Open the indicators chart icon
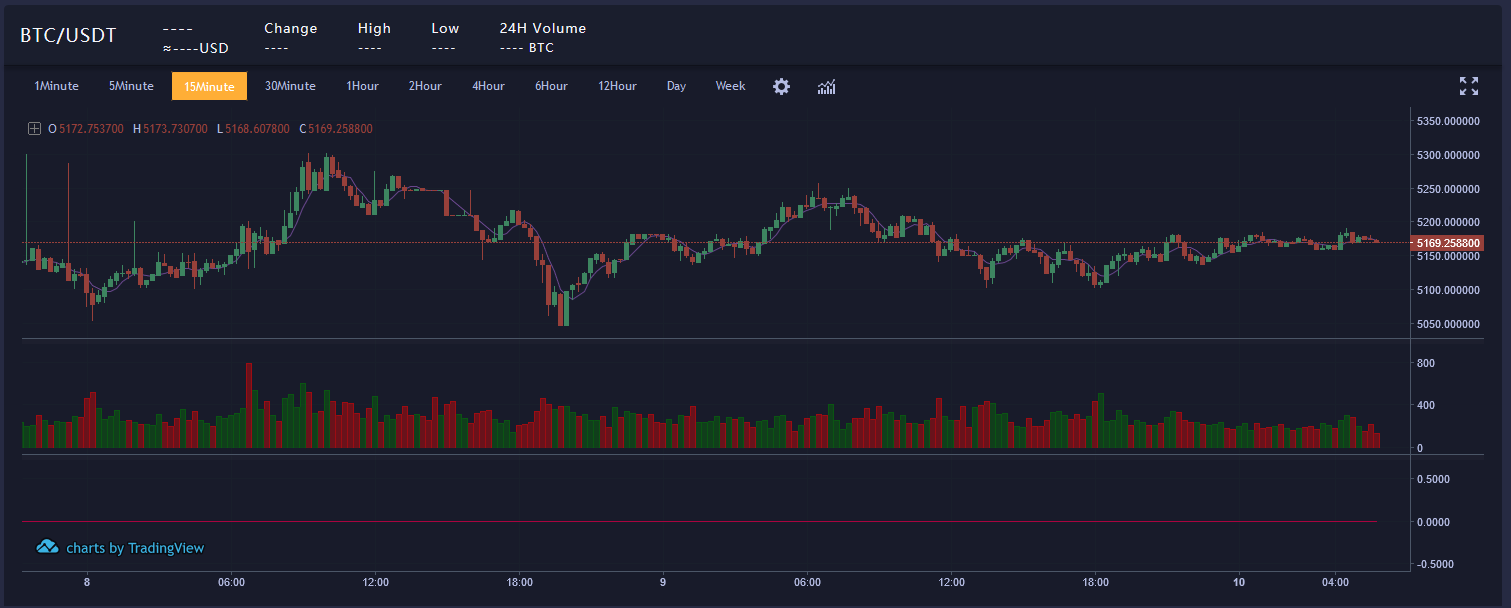Image resolution: width=1511 pixels, height=608 pixels. [826, 86]
